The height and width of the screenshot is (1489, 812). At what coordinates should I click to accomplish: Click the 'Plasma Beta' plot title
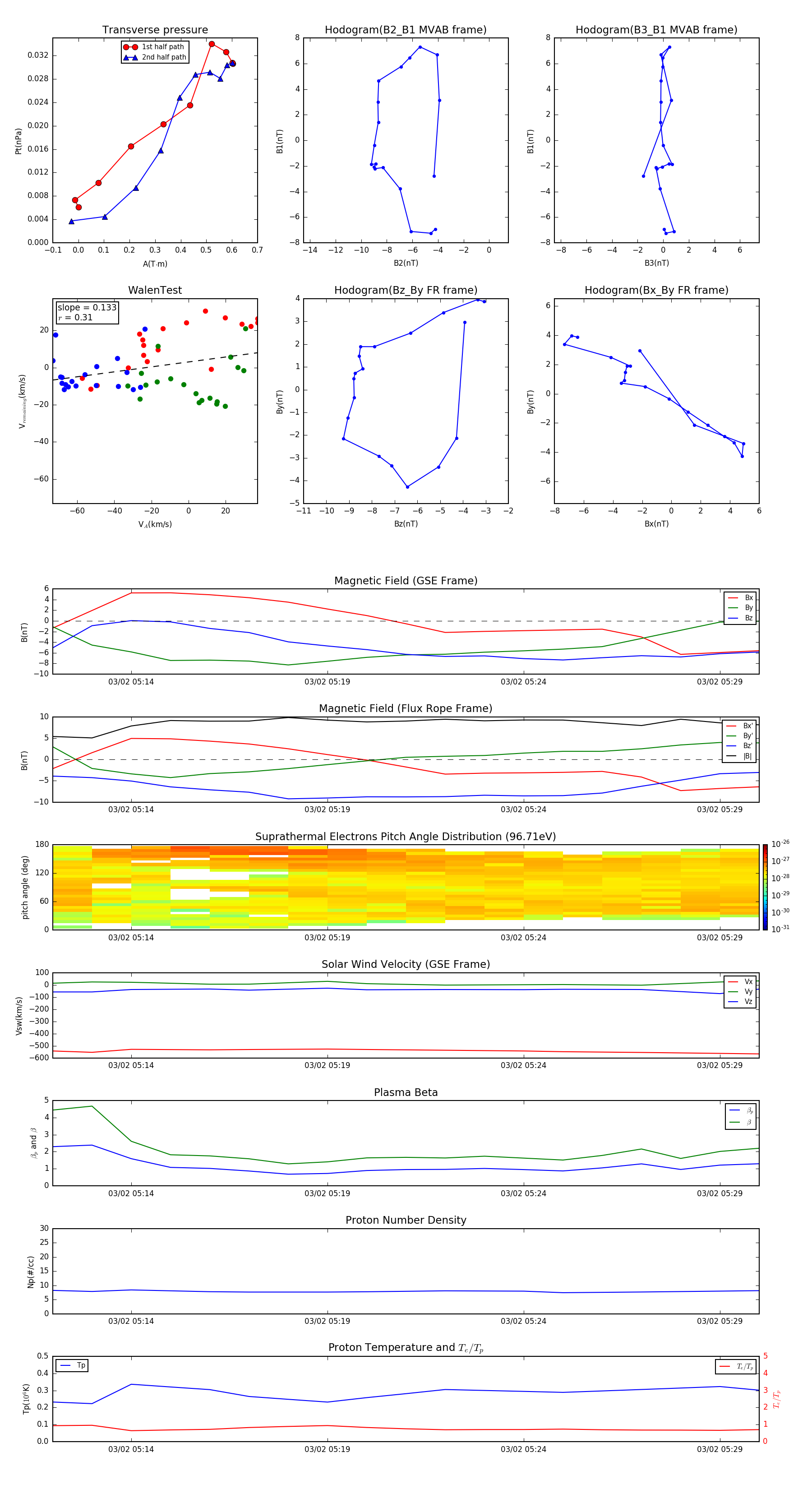(x=406, y=1092)
